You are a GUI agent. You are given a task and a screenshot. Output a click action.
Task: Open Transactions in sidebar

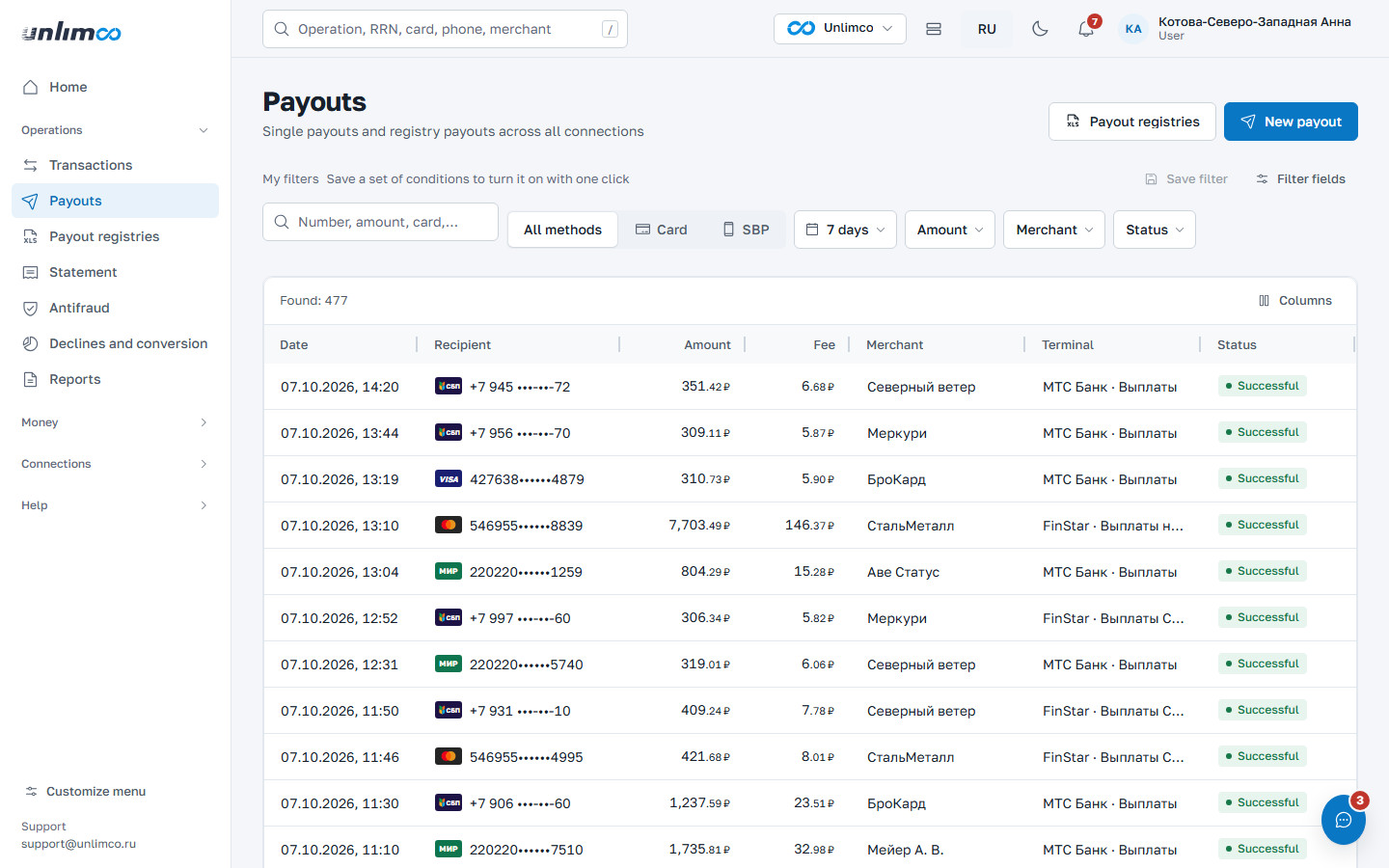[115, 165]
